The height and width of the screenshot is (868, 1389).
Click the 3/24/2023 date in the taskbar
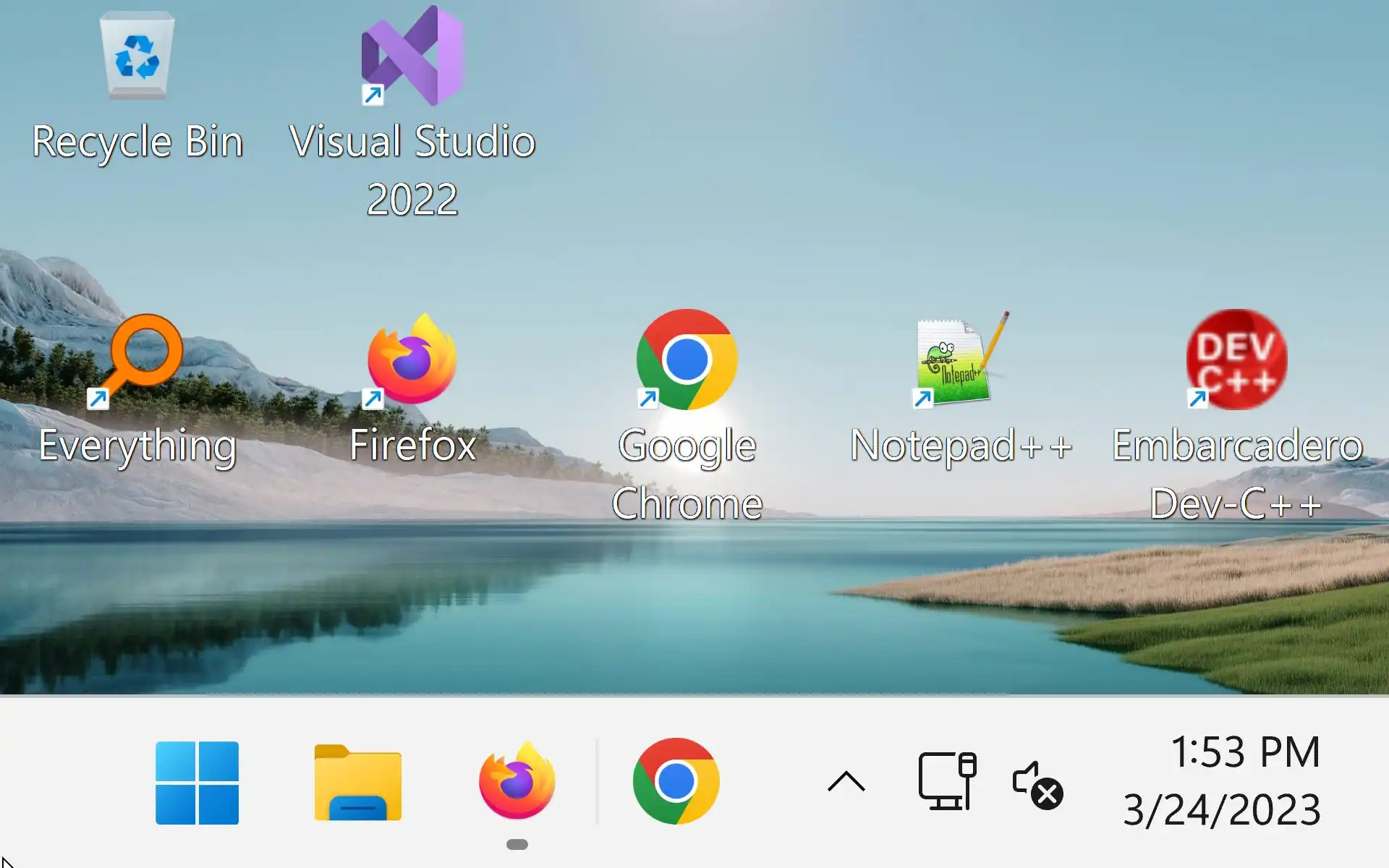pos(1222,810)
